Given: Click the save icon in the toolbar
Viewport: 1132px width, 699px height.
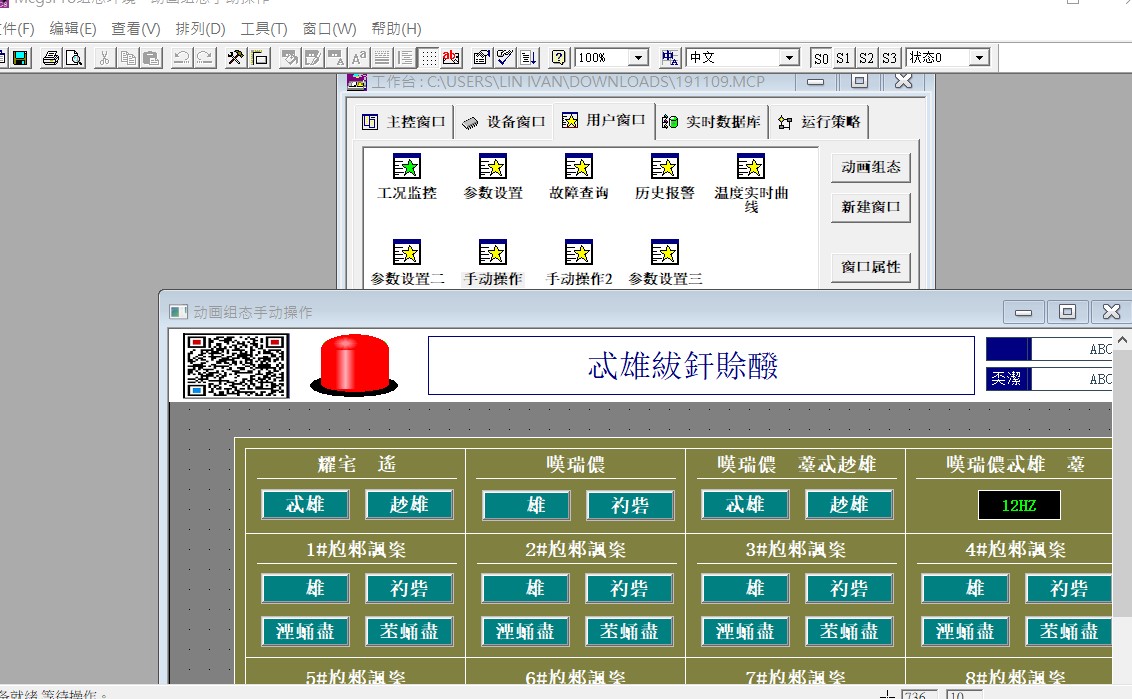Looking at the screenshot, I should pyautogui.click(x=19, y=58).
